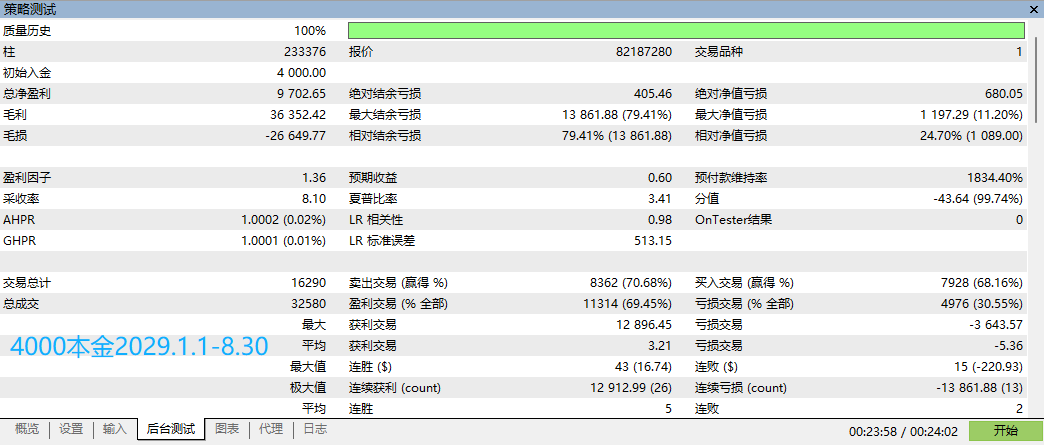Click the green 开始 button

pyautogui.click(x=1005, y=431)
